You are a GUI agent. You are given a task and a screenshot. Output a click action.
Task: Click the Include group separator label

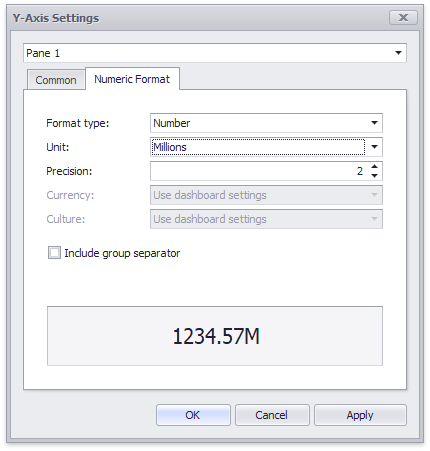coord(122,253)
